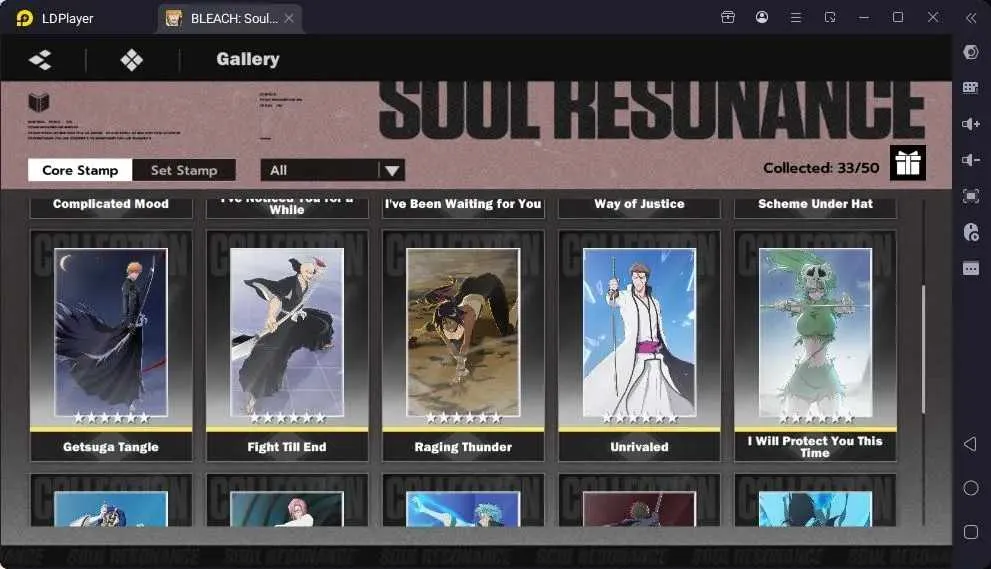
Task: Click the gallery vertical scrollbar
Action: pyautogui.click(x=923, y=350)
